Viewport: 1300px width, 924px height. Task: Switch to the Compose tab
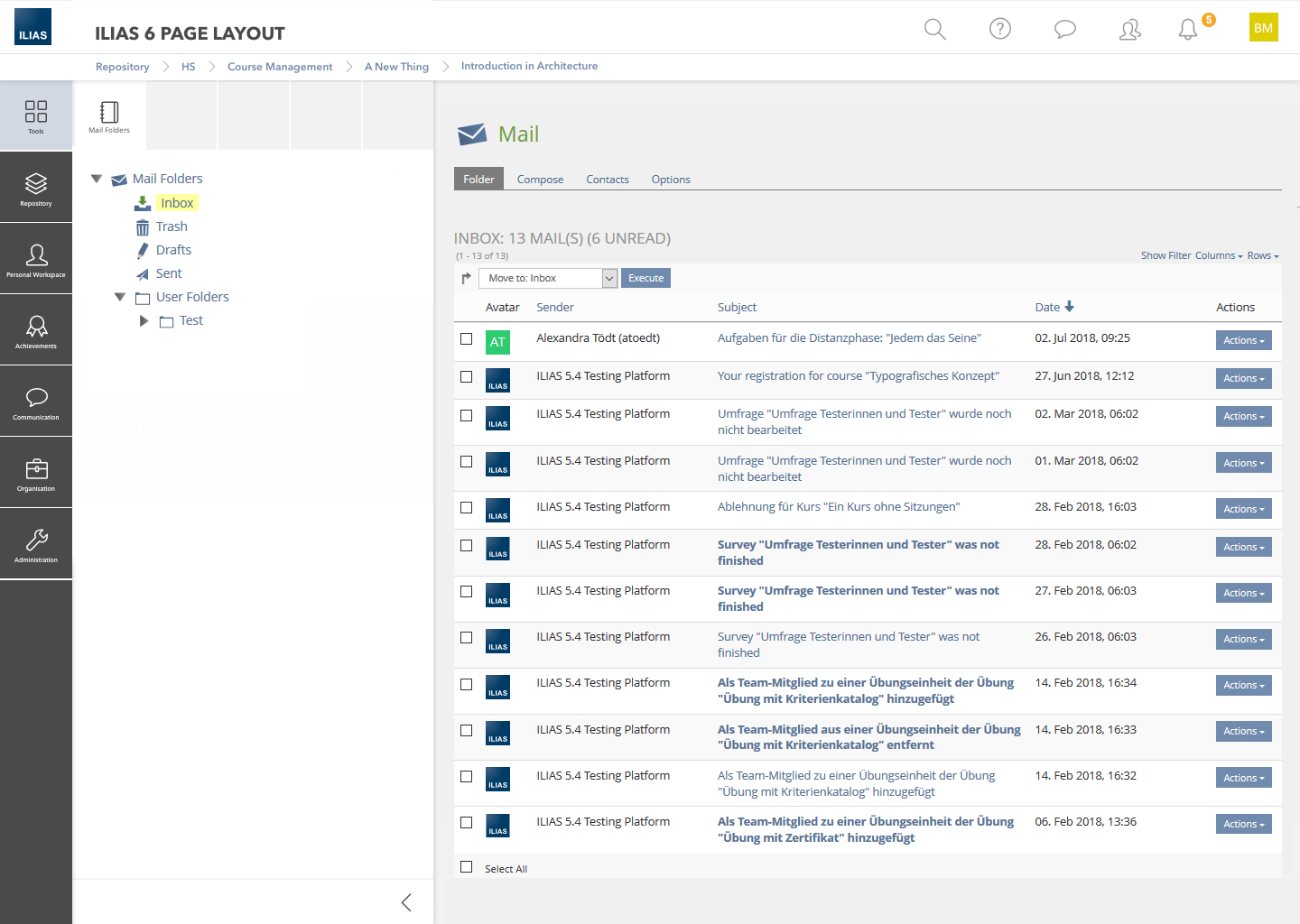coord(540,180)
